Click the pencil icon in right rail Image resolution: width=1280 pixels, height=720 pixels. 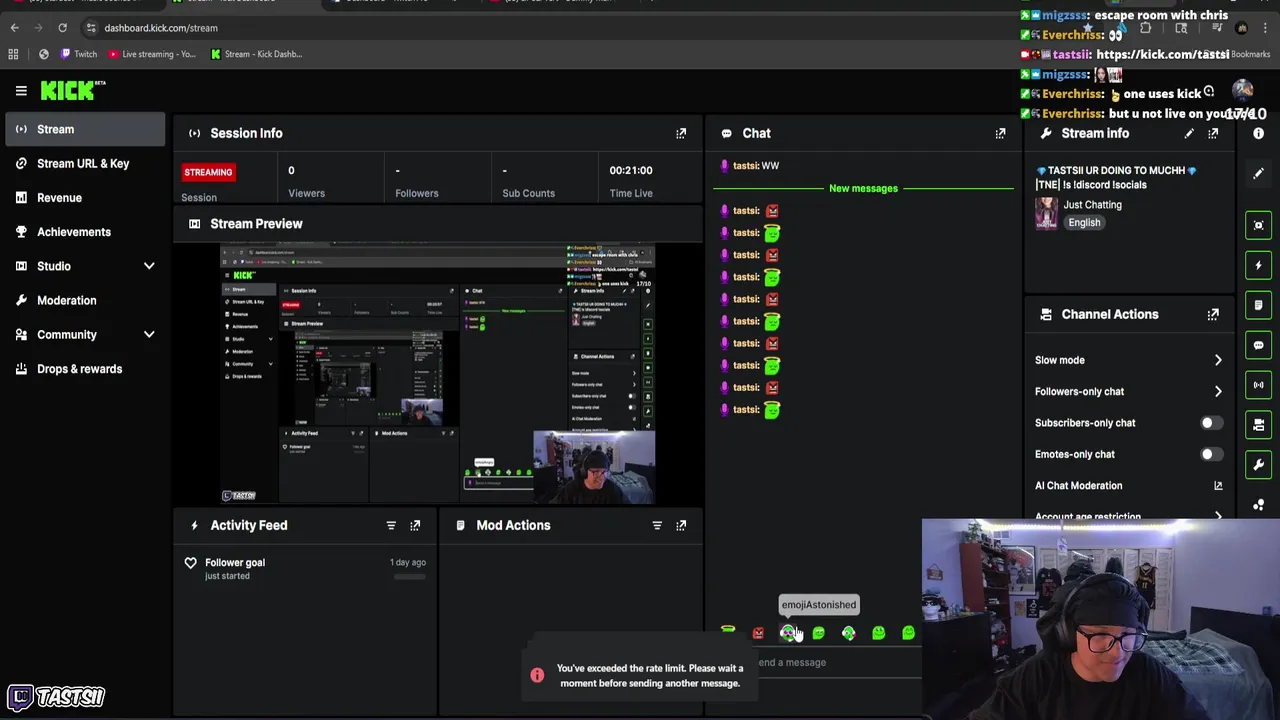pos(1259,173)
